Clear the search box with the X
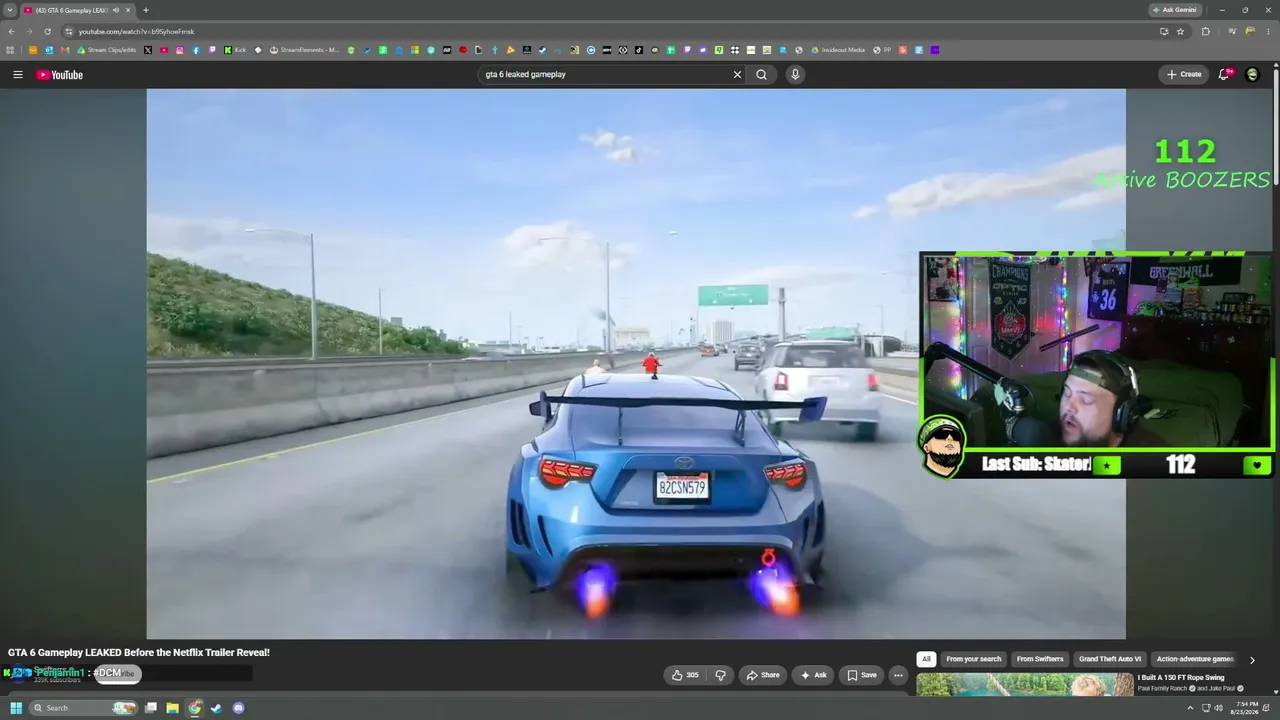The width and height of the screenshot is (1280, 720). click(x=737, y=74)
